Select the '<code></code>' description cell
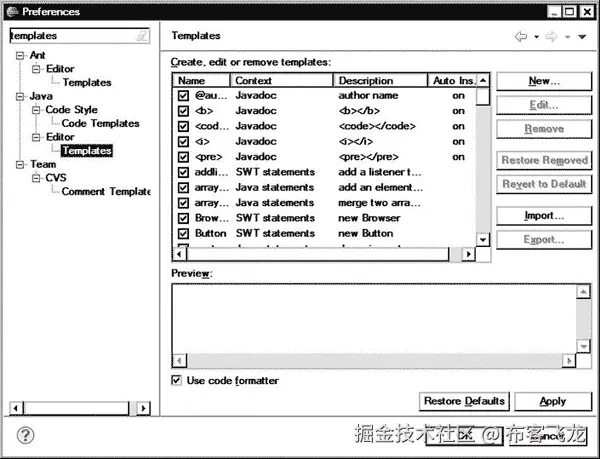 pos(377,126)
